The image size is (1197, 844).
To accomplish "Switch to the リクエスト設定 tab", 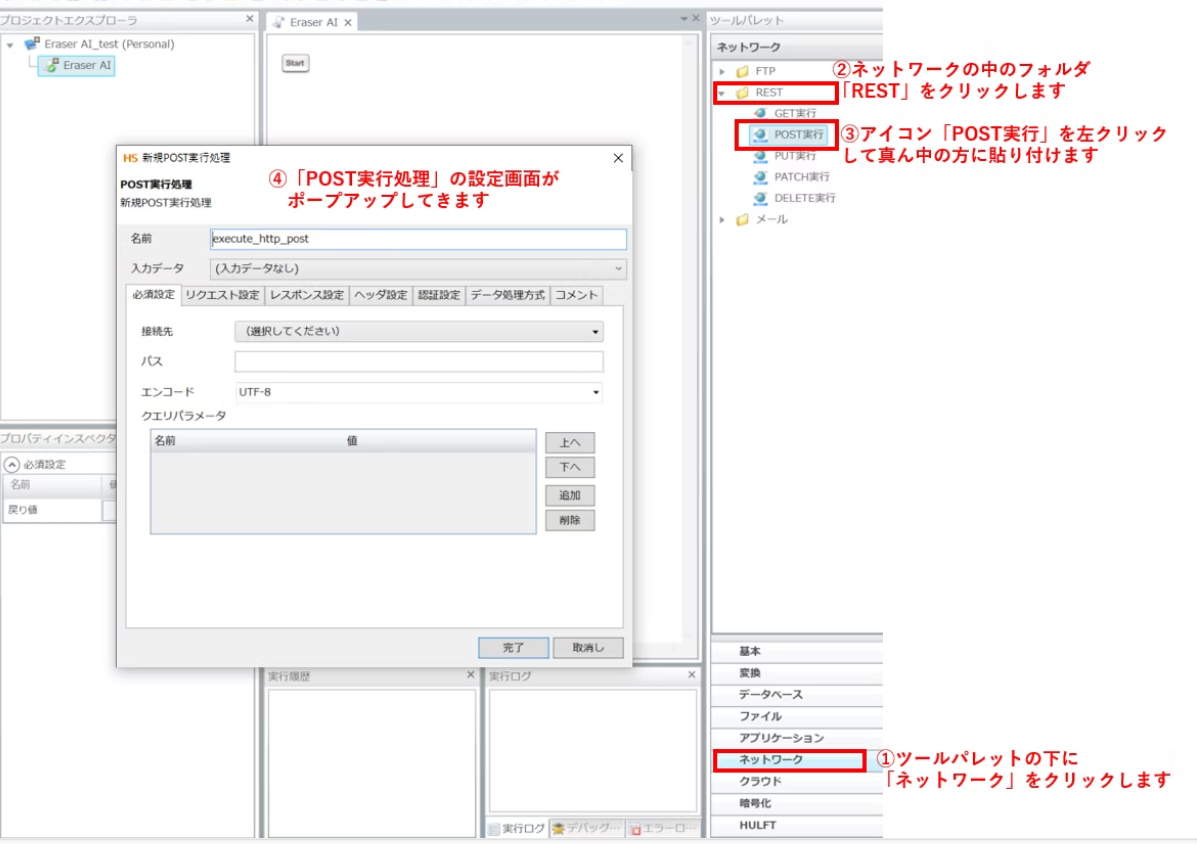I will click(223, 295).
